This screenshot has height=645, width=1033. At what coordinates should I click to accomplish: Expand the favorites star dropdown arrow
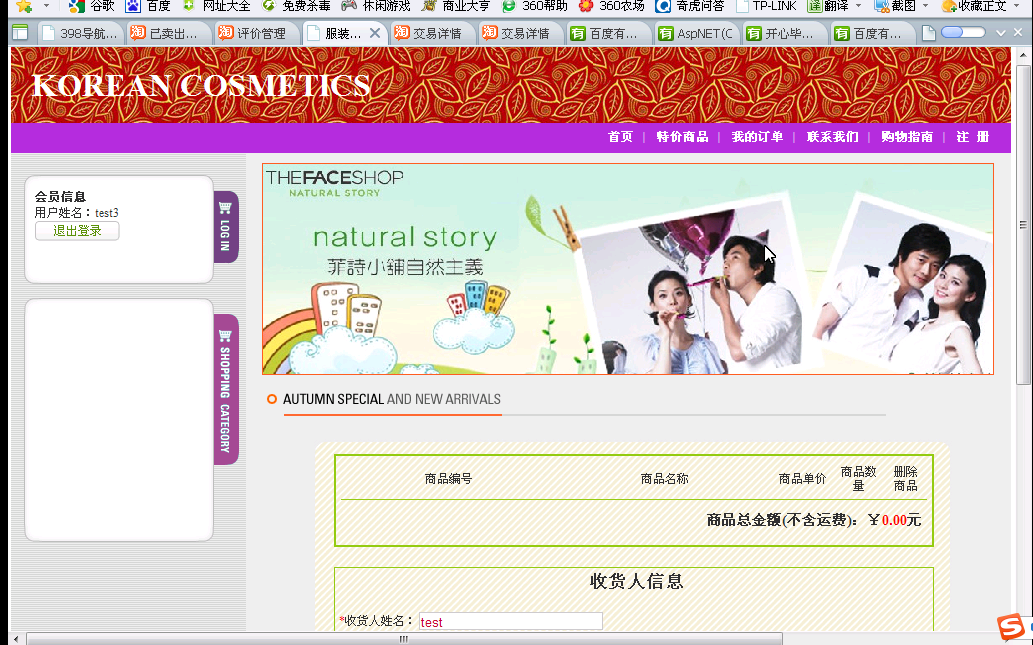[46, 6]
